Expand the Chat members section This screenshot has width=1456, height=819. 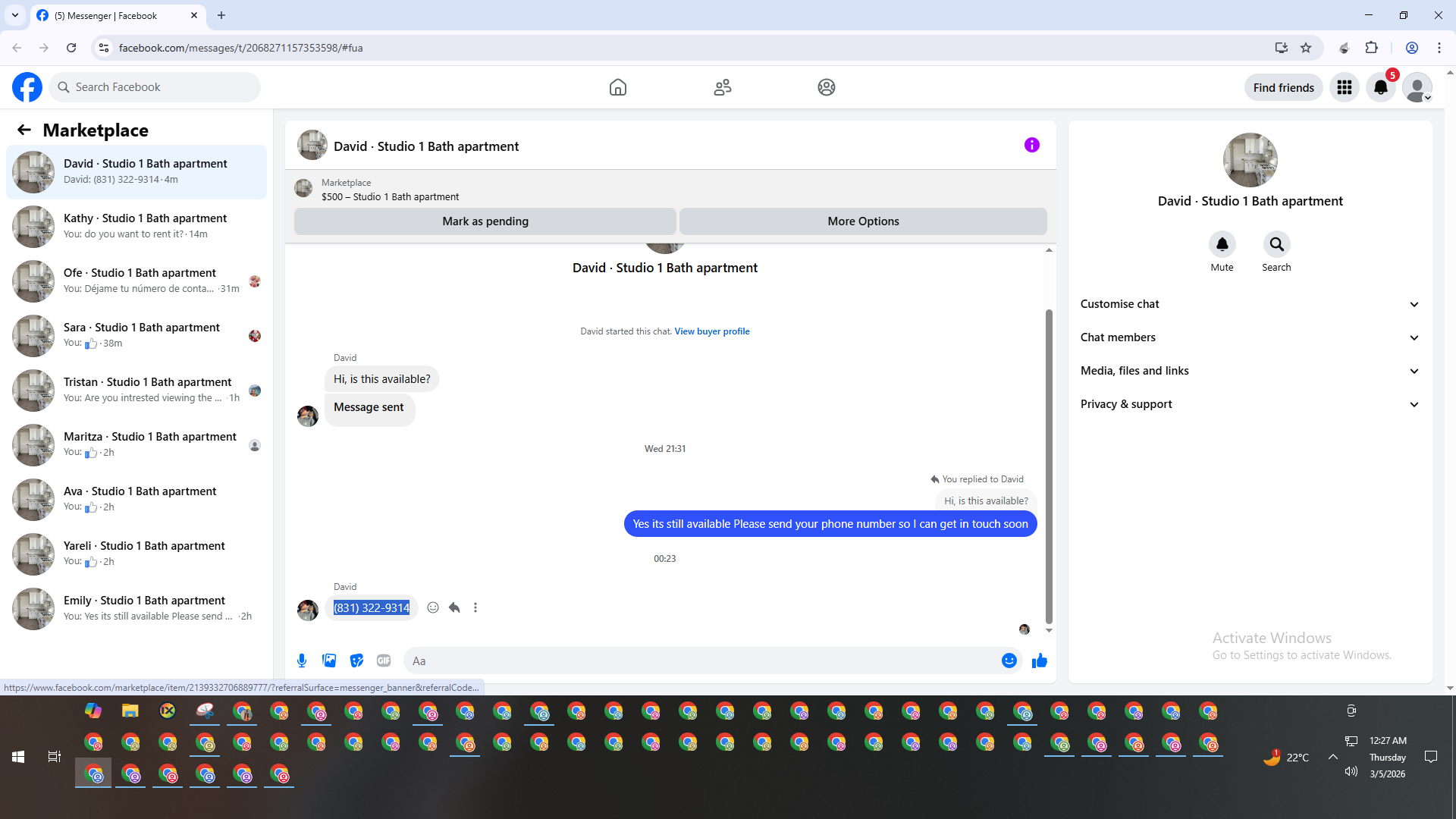point(1250,337)
